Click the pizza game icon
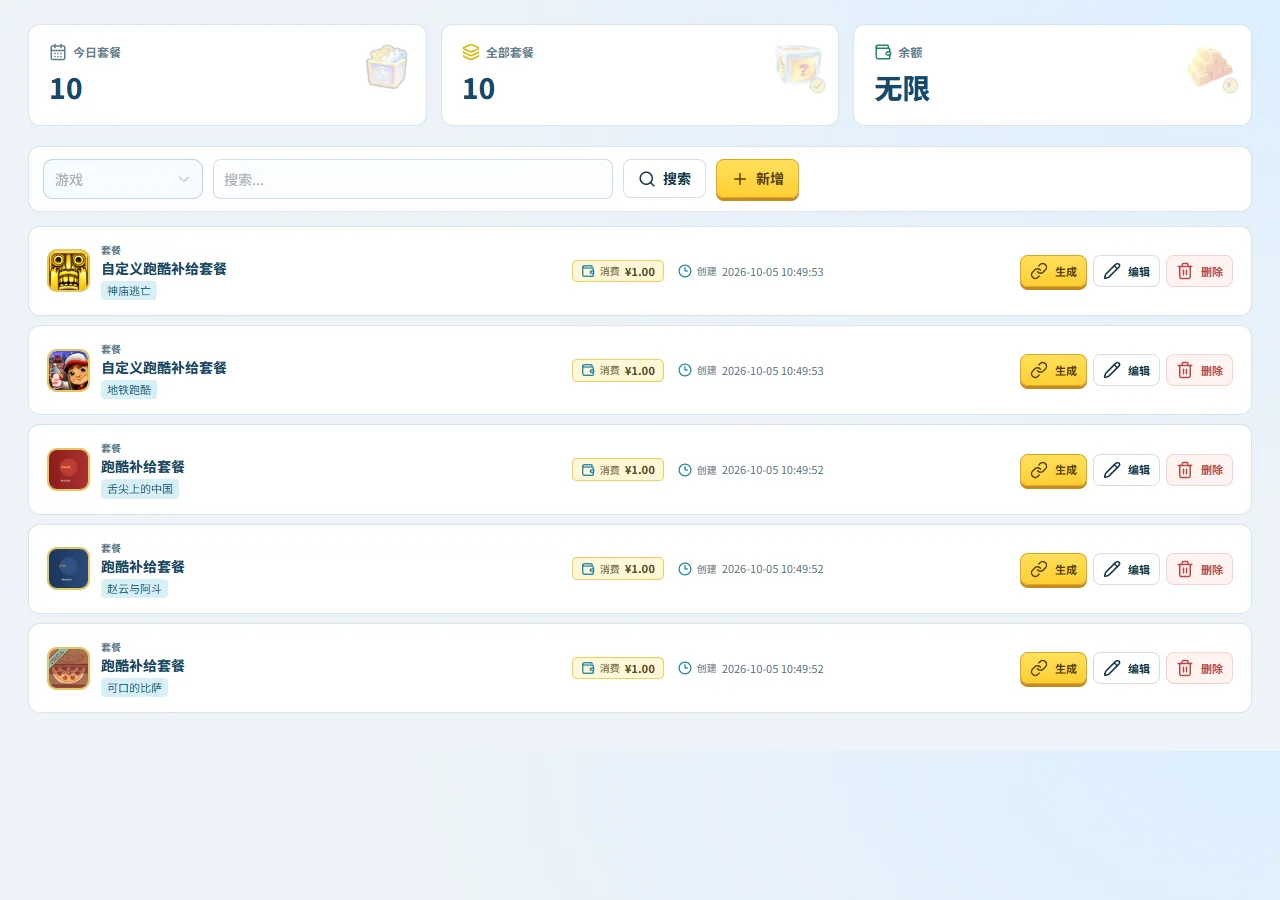 [68, 668]
